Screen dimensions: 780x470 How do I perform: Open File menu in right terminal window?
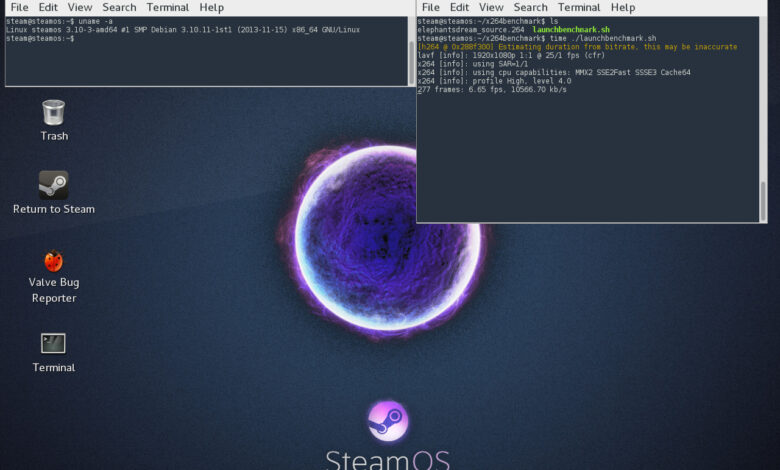coord(430,7)
